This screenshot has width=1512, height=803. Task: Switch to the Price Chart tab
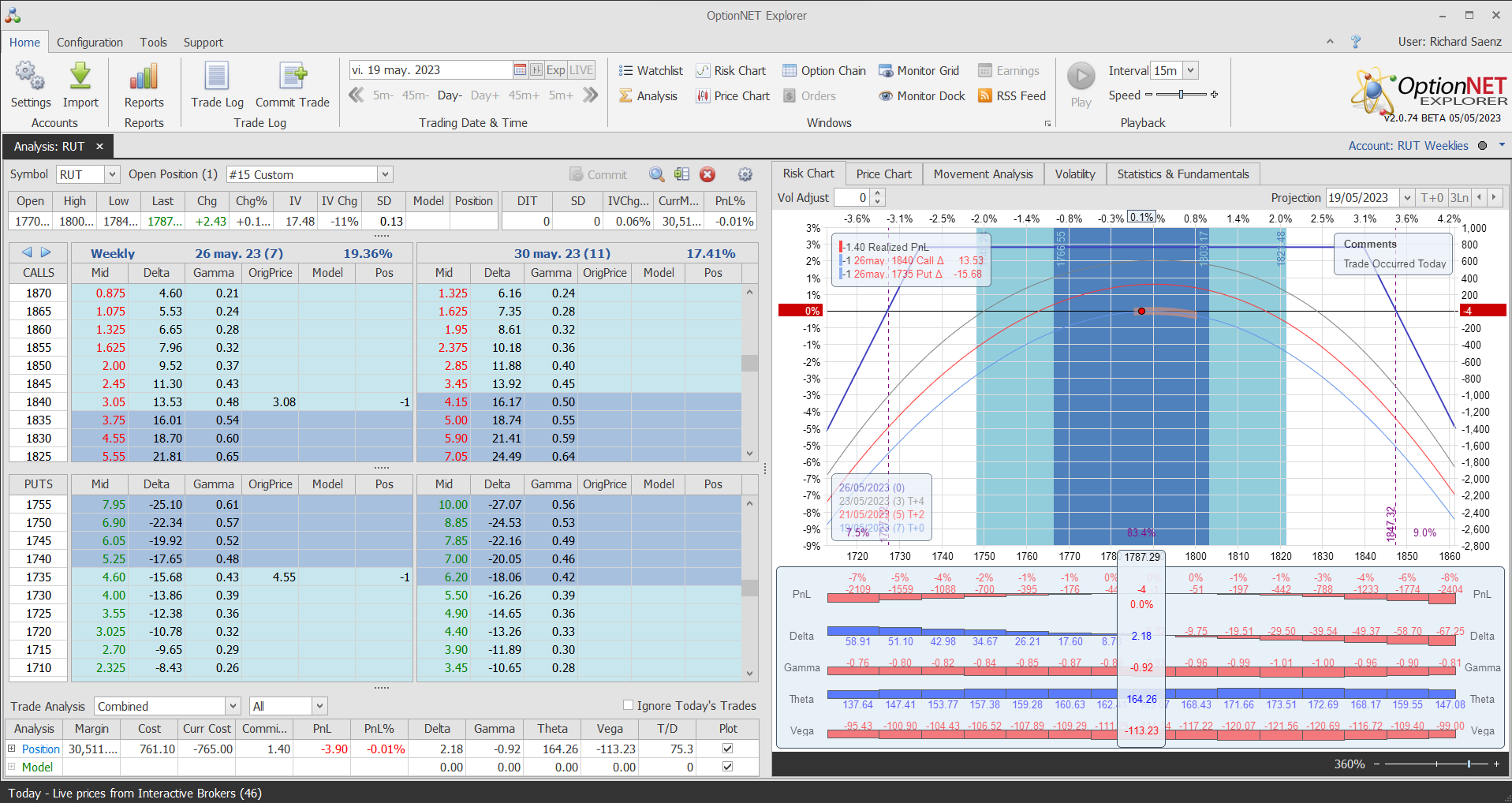point(883,174)
